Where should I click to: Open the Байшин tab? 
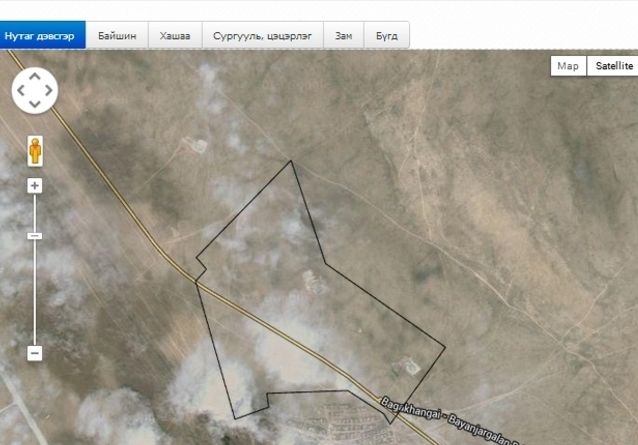117,35
